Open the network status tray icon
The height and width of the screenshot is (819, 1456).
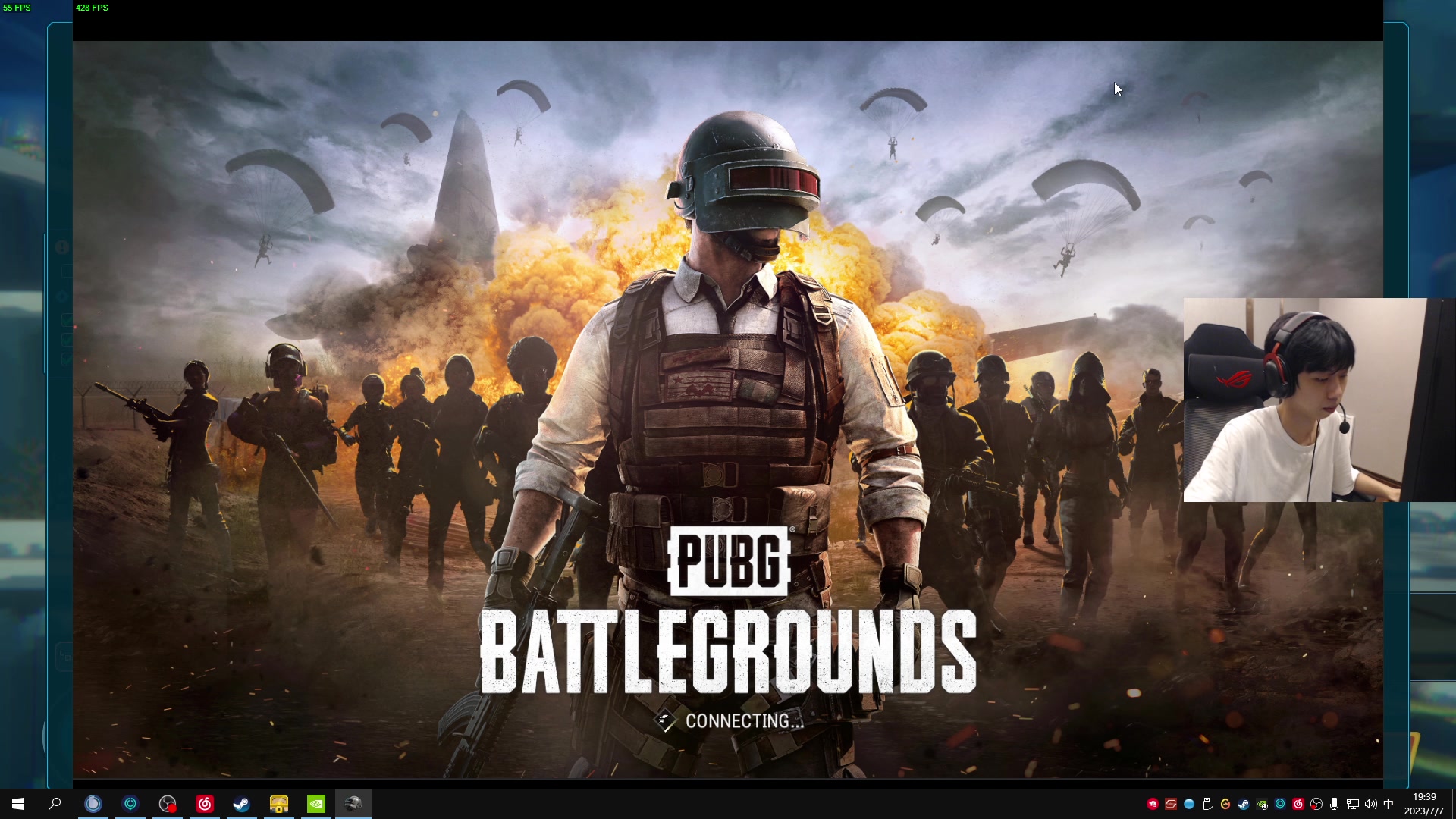(x=1353, y=804)
